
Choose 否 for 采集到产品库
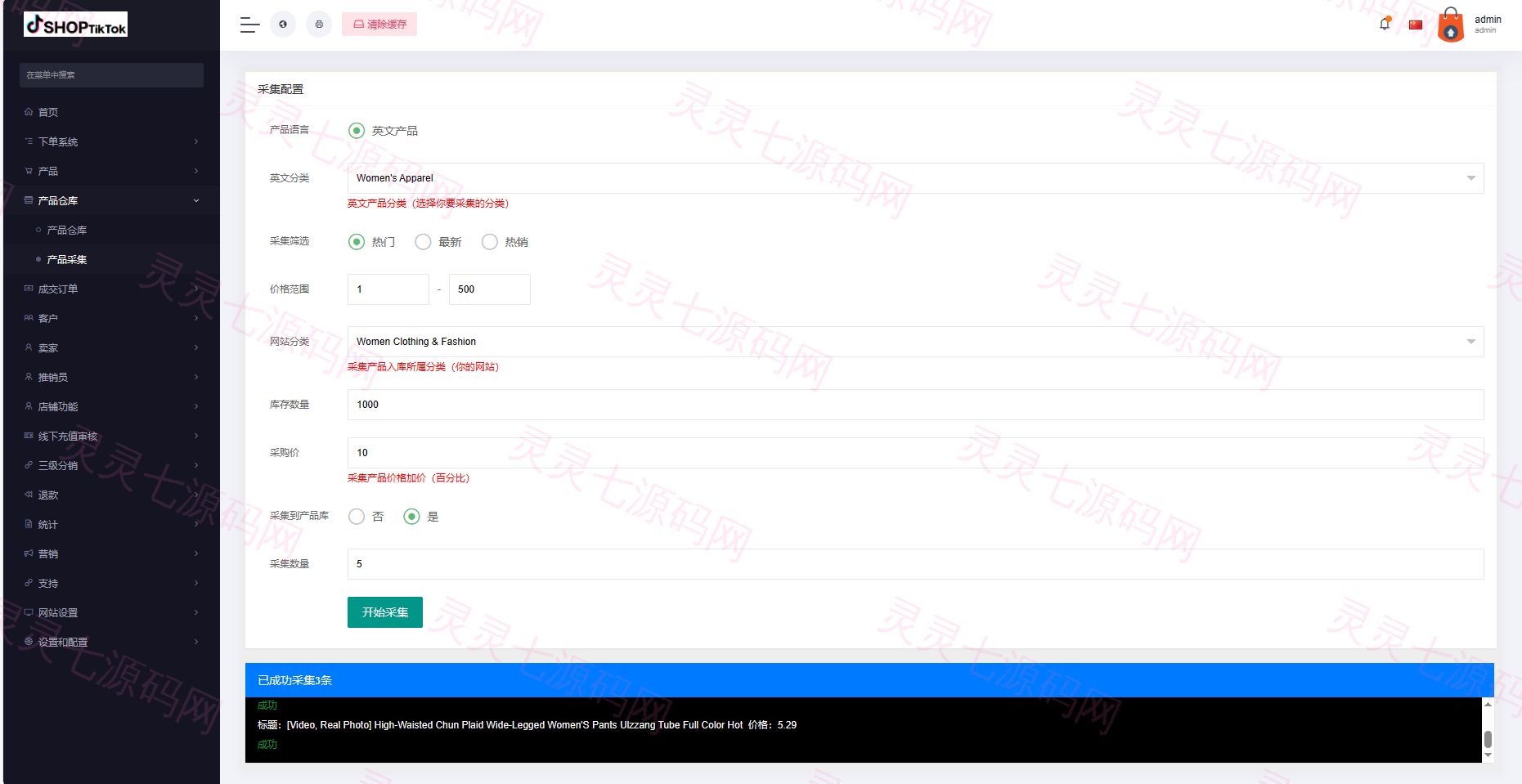click(x=357, y=517)
